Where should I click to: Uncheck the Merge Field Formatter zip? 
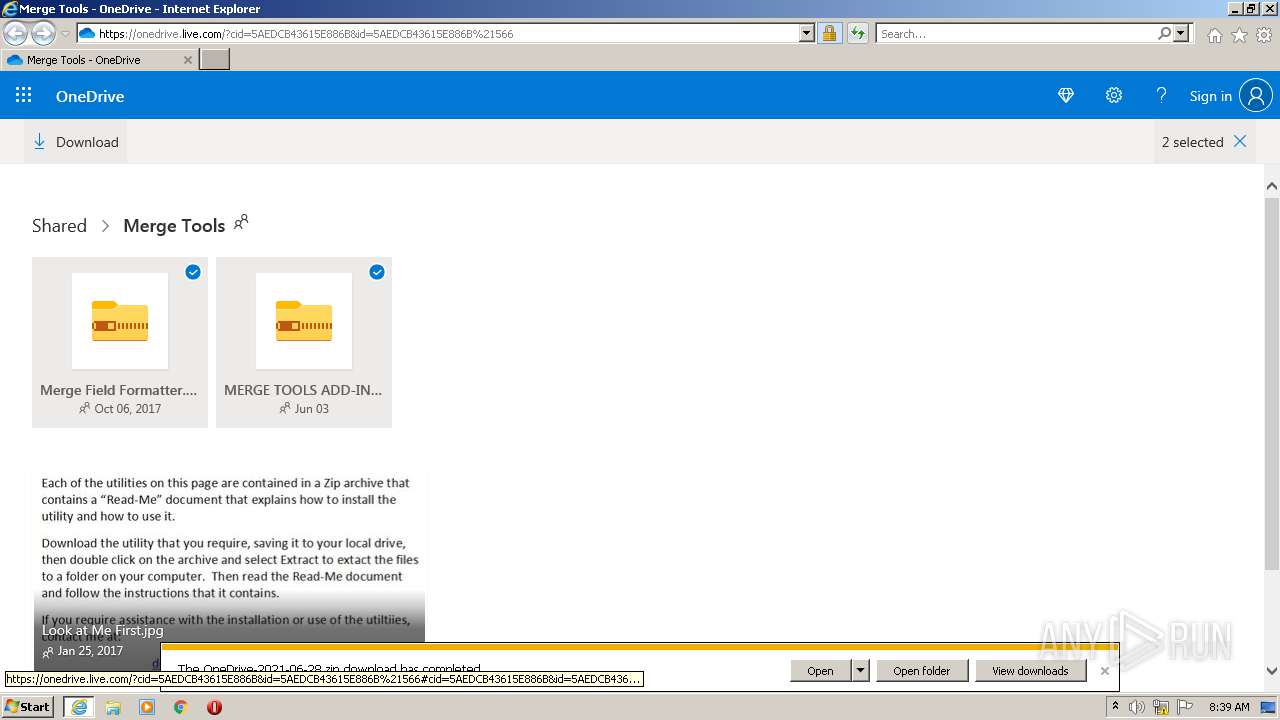pyautogui.click(x=193, y=272)
